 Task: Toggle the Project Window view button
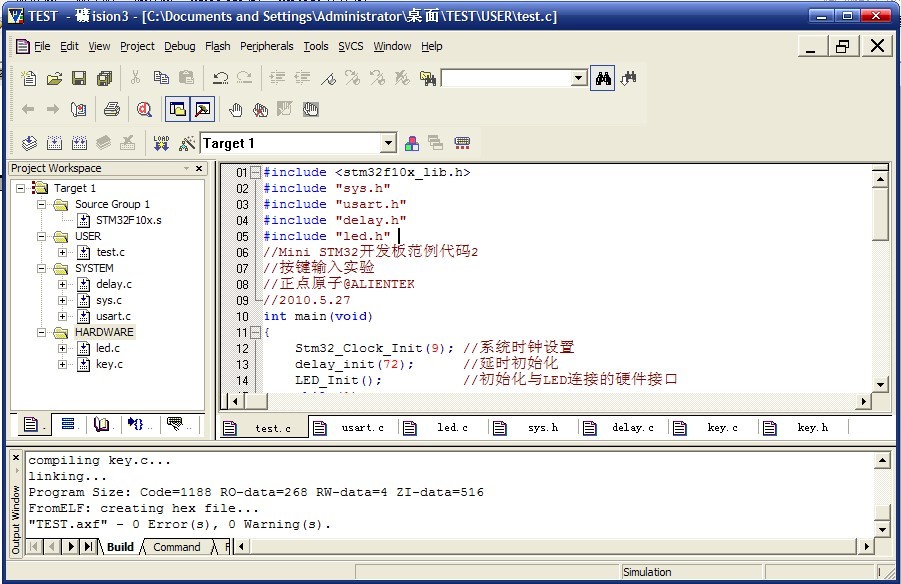tap(178, 109)
